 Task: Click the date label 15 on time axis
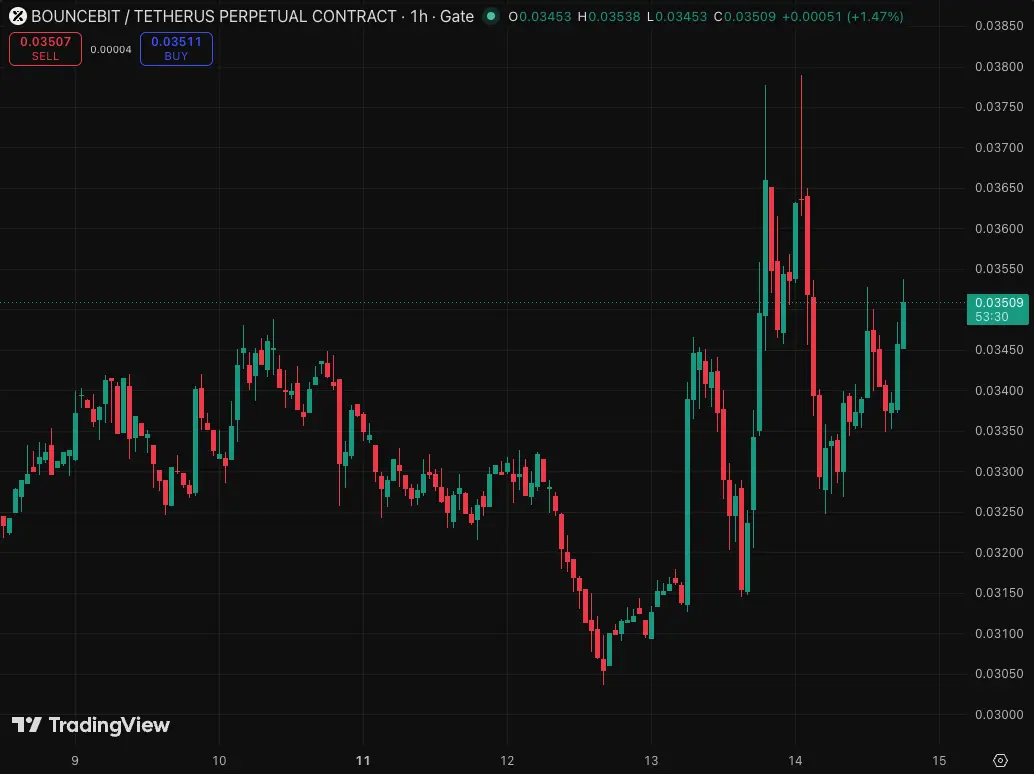coord(939,761)
